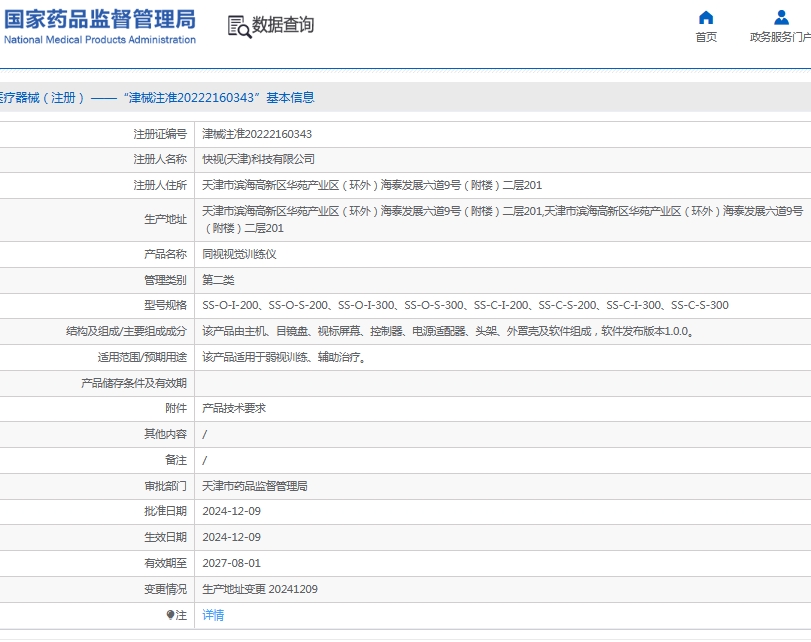The width and height of the screenshot is (811, 642).
Task: Click the 变更情况 label
Action: pos(166,589)
